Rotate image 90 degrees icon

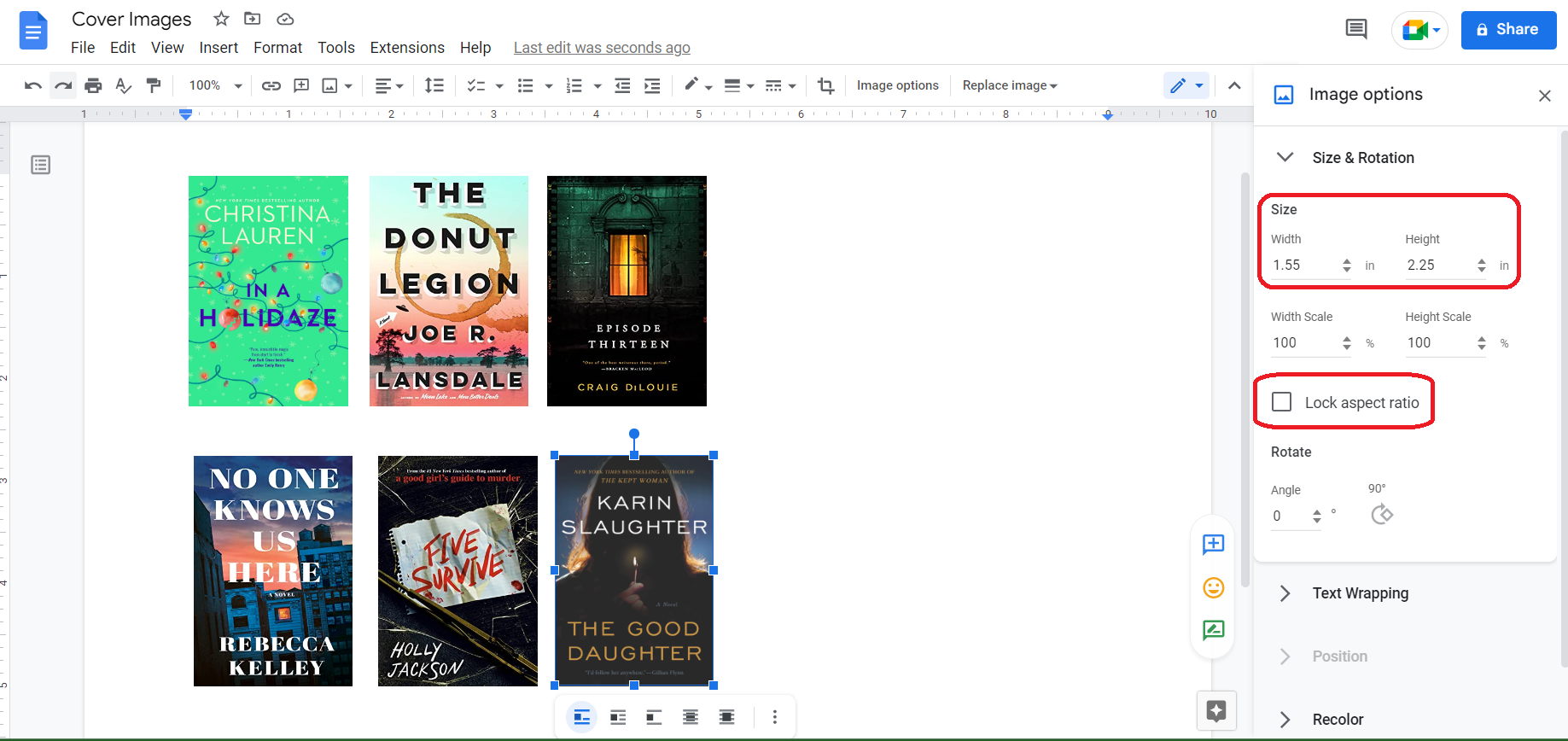[x=1382, y=514]
